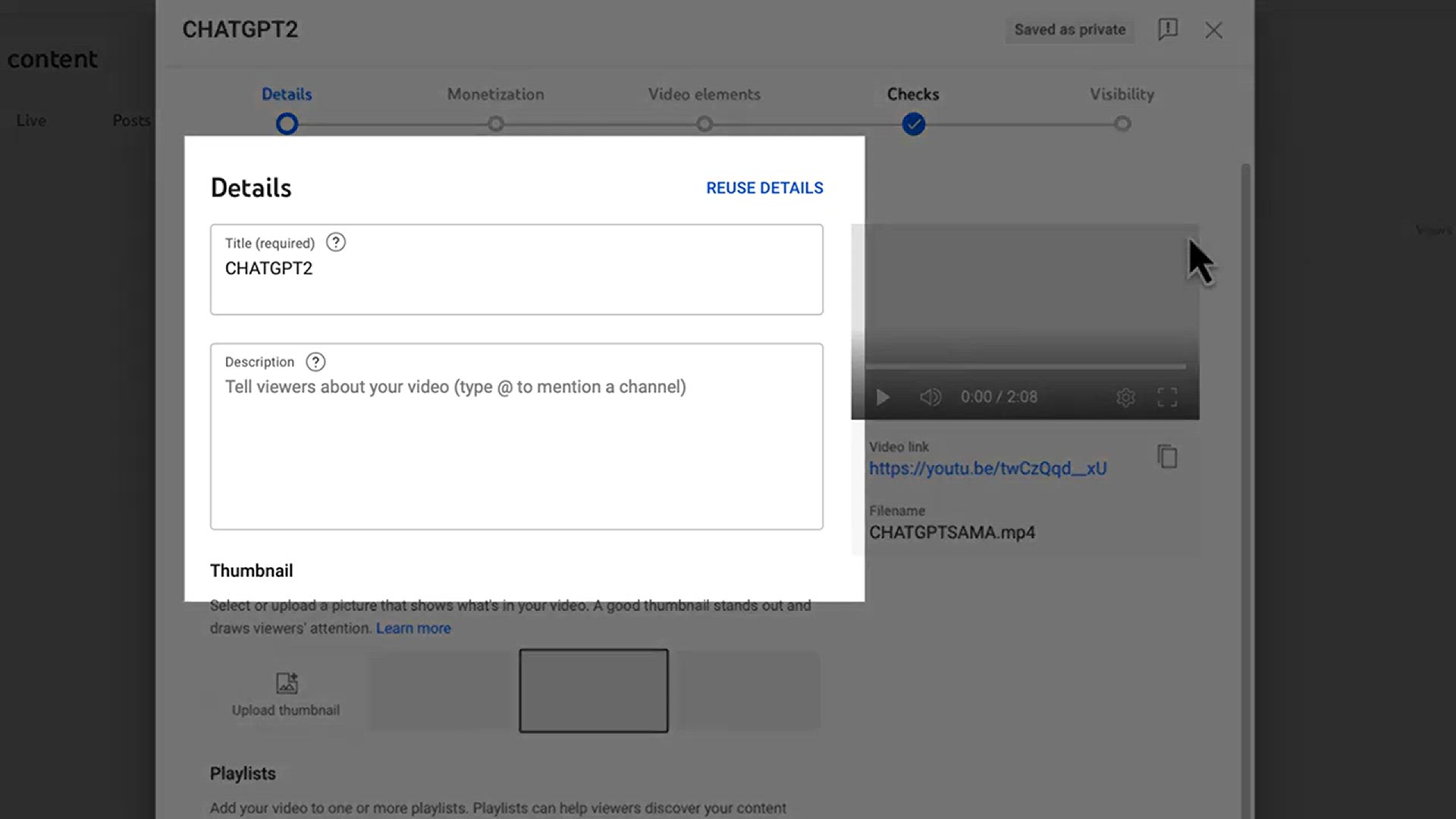Click the Monetization step circle marker
Screen dimensions: 1456x819
[495, 124]
